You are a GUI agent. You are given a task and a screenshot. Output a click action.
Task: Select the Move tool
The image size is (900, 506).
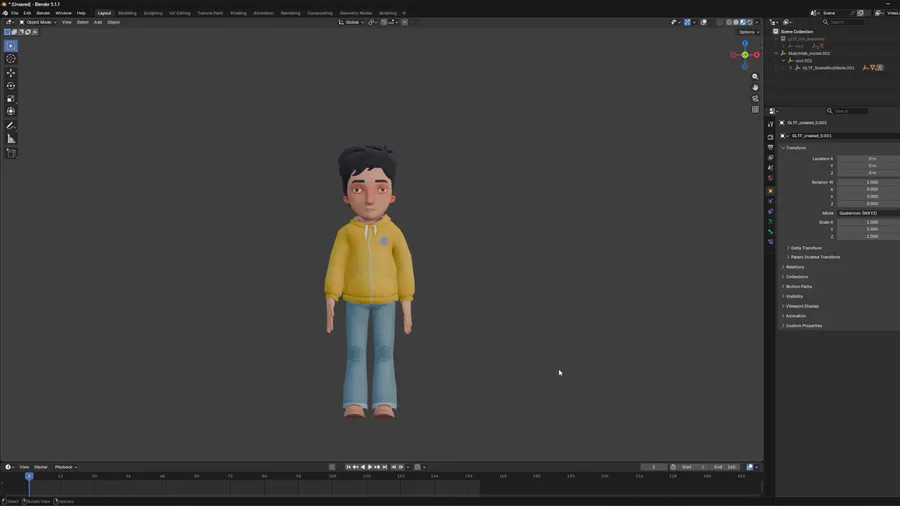coord(11,73)
